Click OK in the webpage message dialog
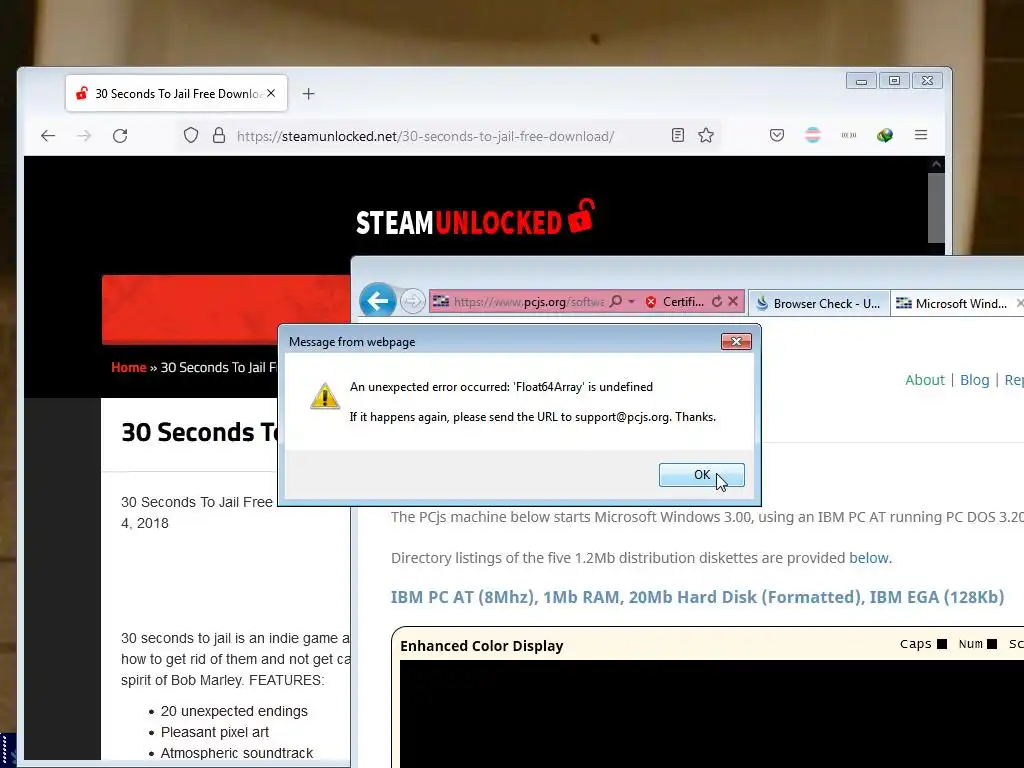Image resolution: width=1024 pixels, height=768 pixels. [701, 475]
